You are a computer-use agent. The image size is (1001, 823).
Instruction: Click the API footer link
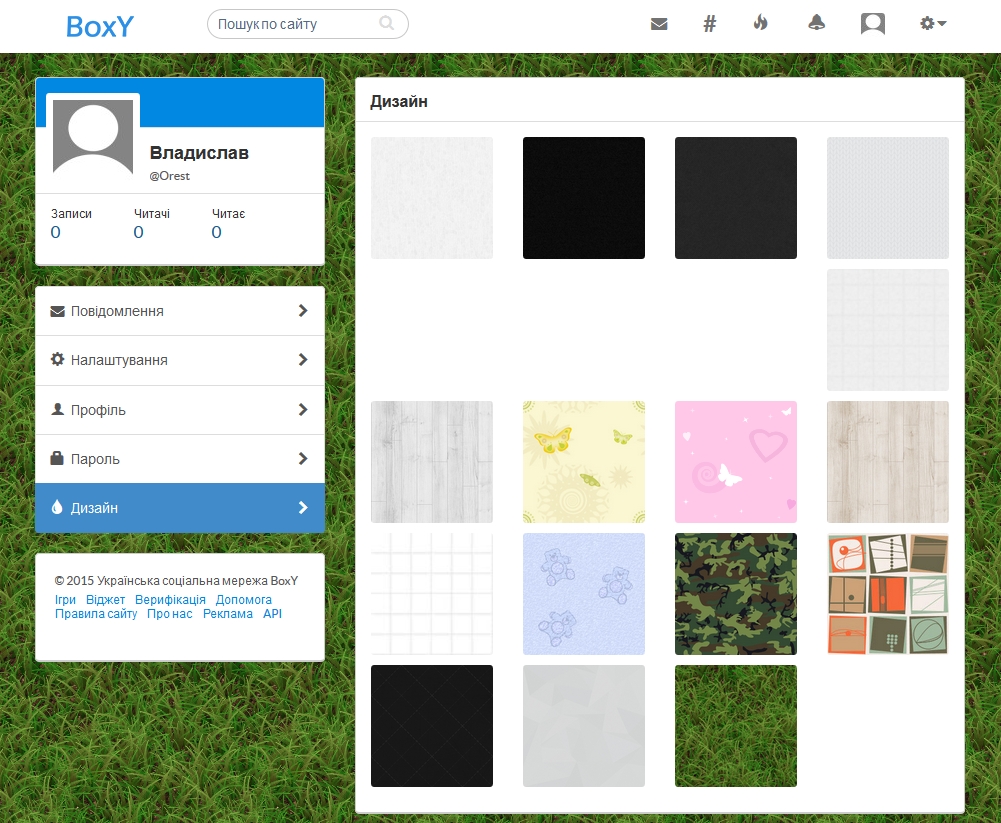pos(272,614)
